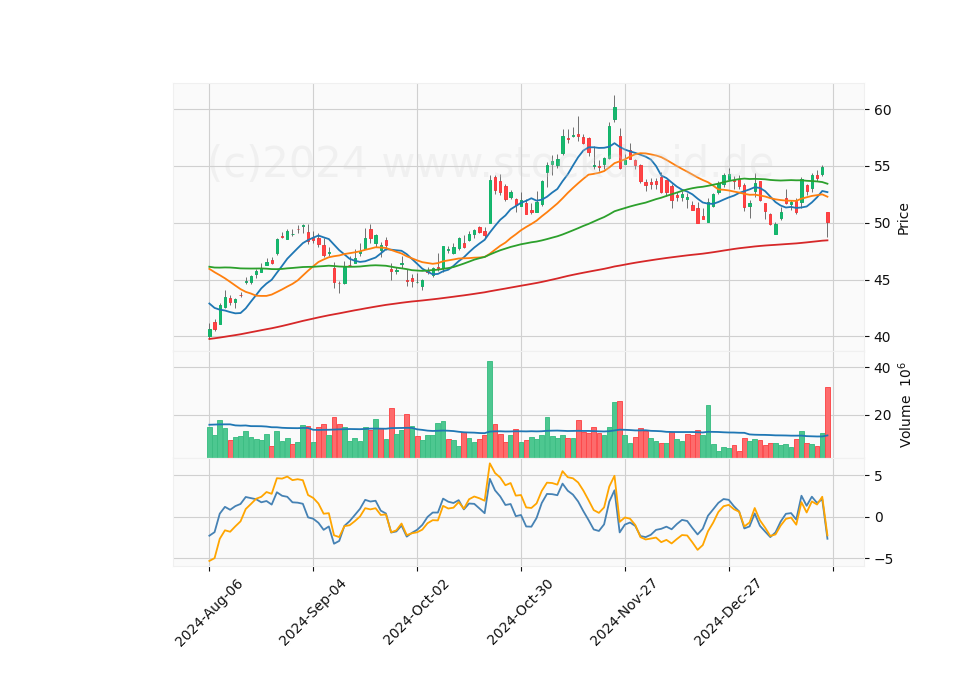Click the 5 tick on the oscillator axis
This screenshot has width=960, height=690.
point(879,476)
